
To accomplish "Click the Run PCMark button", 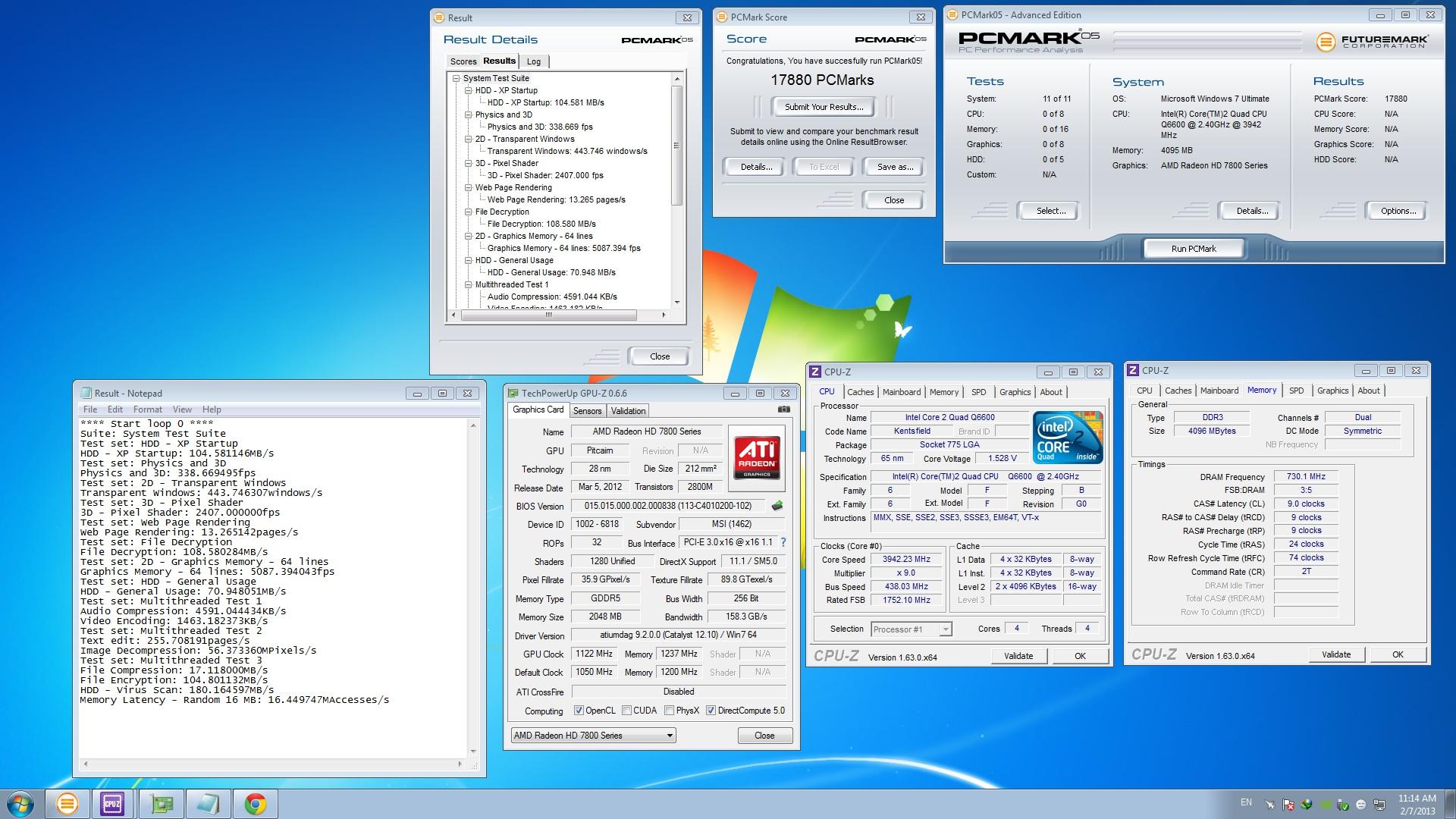I will pyautogui.click(x=1193, y=248).
